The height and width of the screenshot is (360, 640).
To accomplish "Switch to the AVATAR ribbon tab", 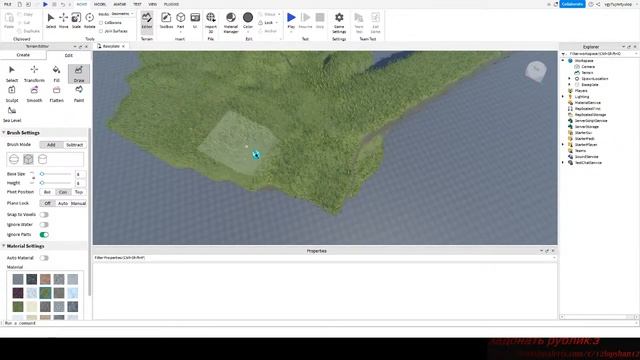I will [120, 4].
